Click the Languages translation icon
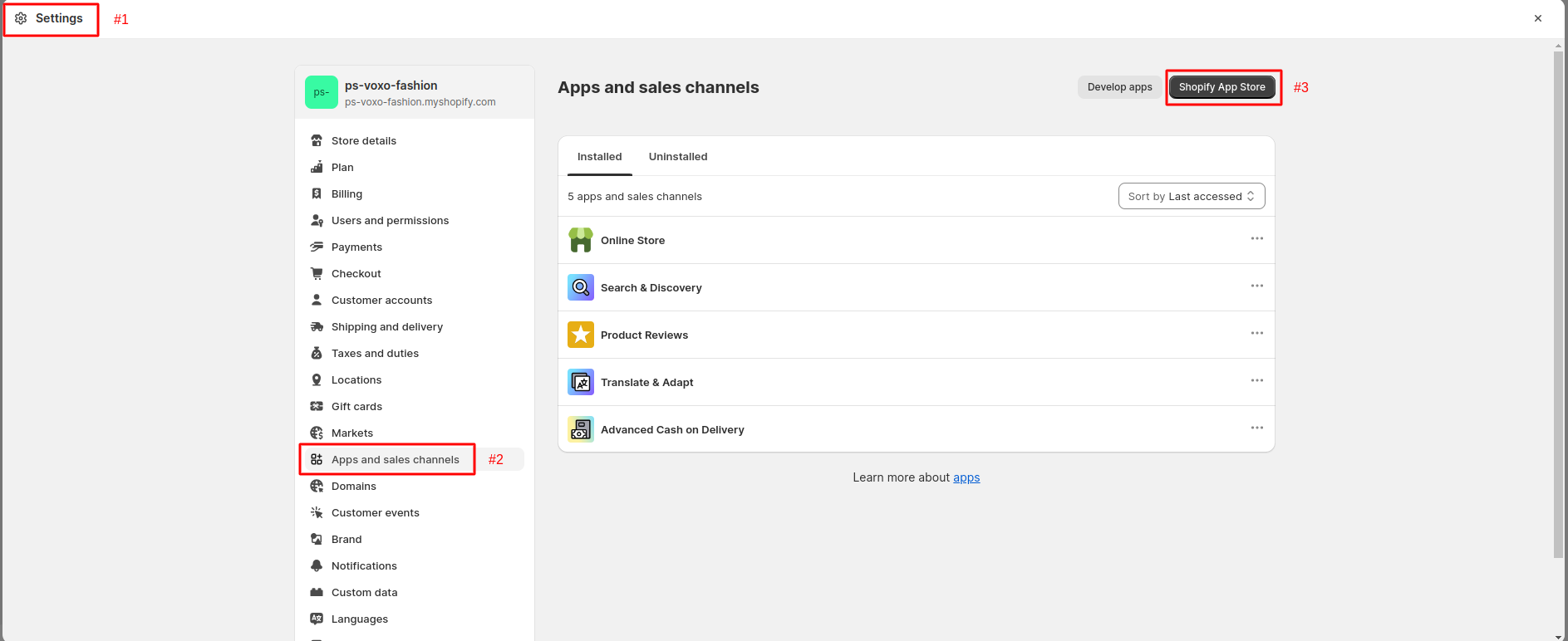Image resolution: width=1568 pixels, height=641 pixels. 317,619
